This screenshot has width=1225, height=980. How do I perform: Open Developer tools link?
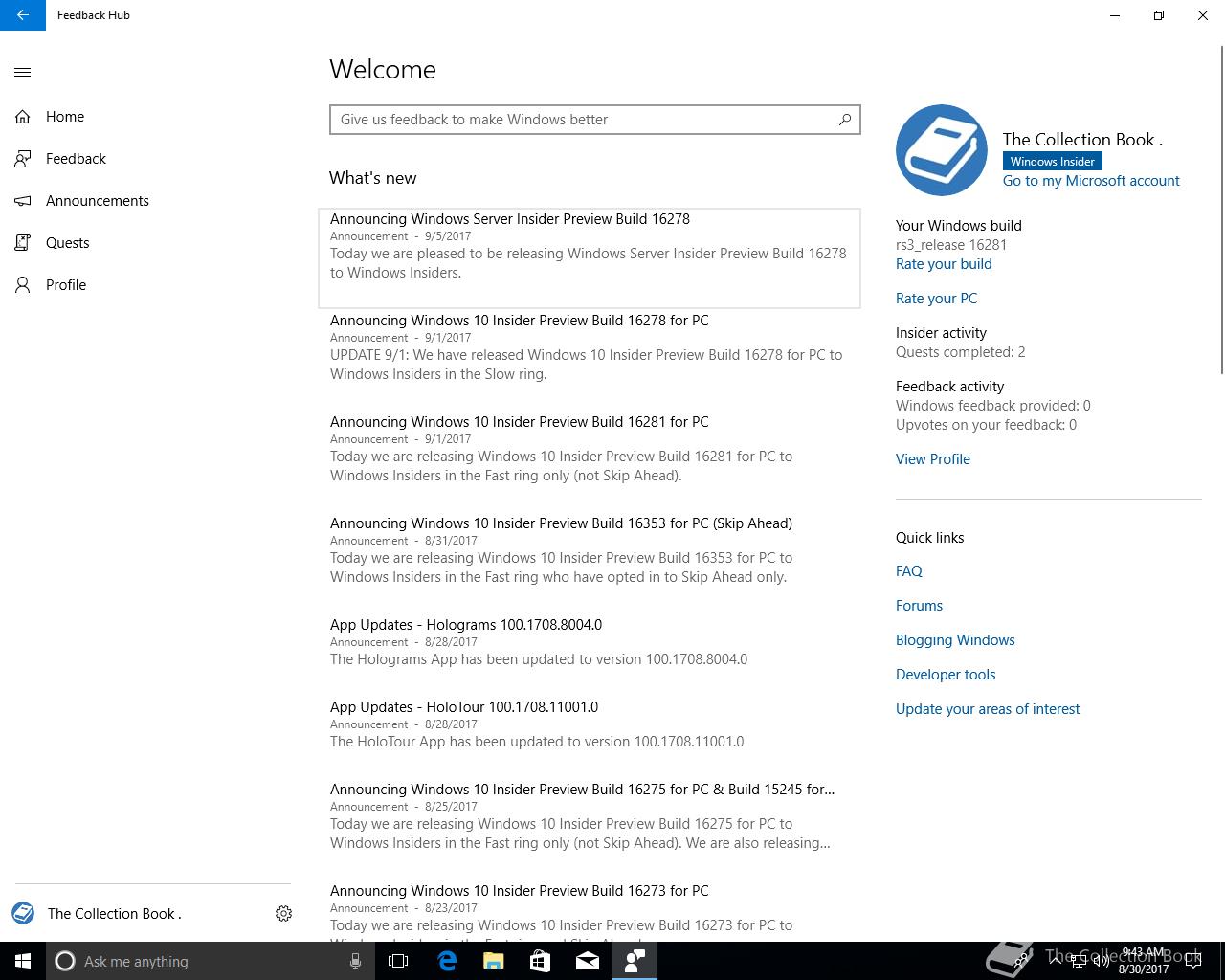click(946, 675)
